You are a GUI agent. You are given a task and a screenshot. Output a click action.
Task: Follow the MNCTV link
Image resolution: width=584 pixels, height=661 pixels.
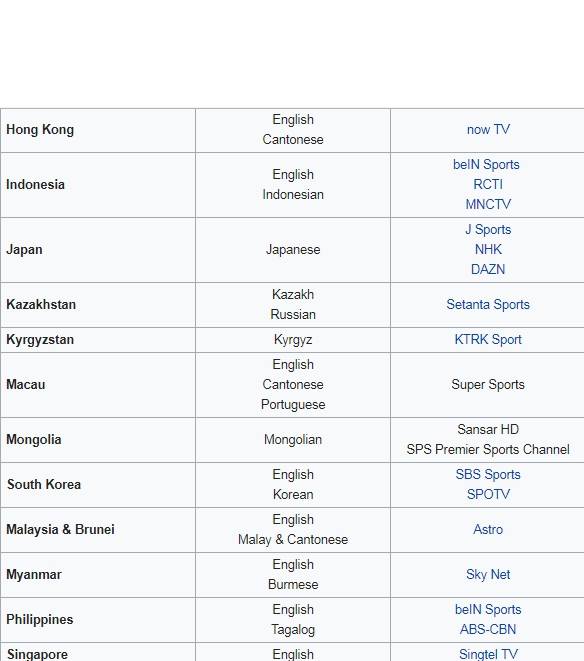(x=488, y=204)
